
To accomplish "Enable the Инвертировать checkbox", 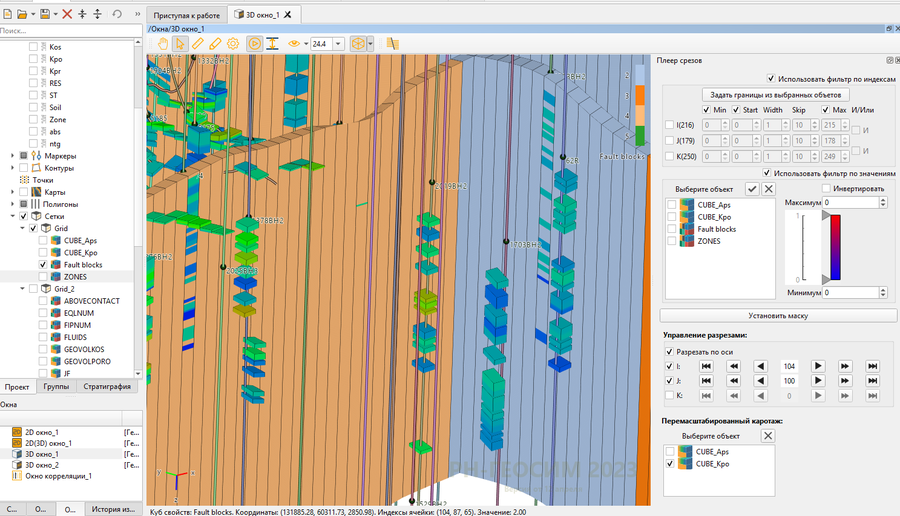I will [x=826, y=189].
